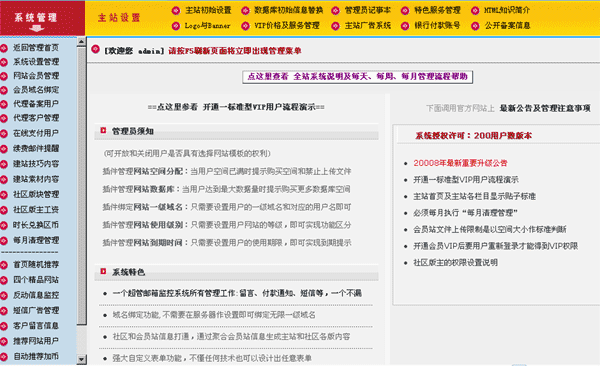Screen dimensions: 600x366
Task: Open the 必须每月执行"每月清理管理" notice
Action: 465,213
